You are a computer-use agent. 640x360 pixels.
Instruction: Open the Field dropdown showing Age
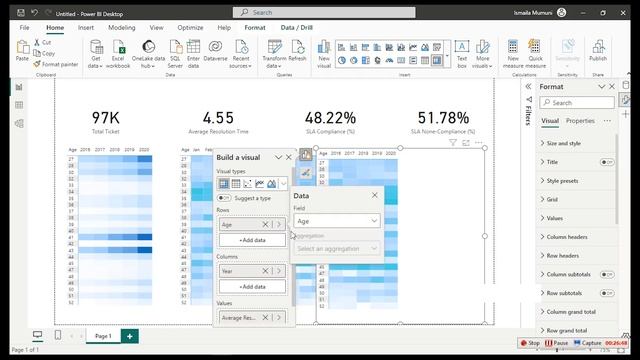(x=337, y=221)
